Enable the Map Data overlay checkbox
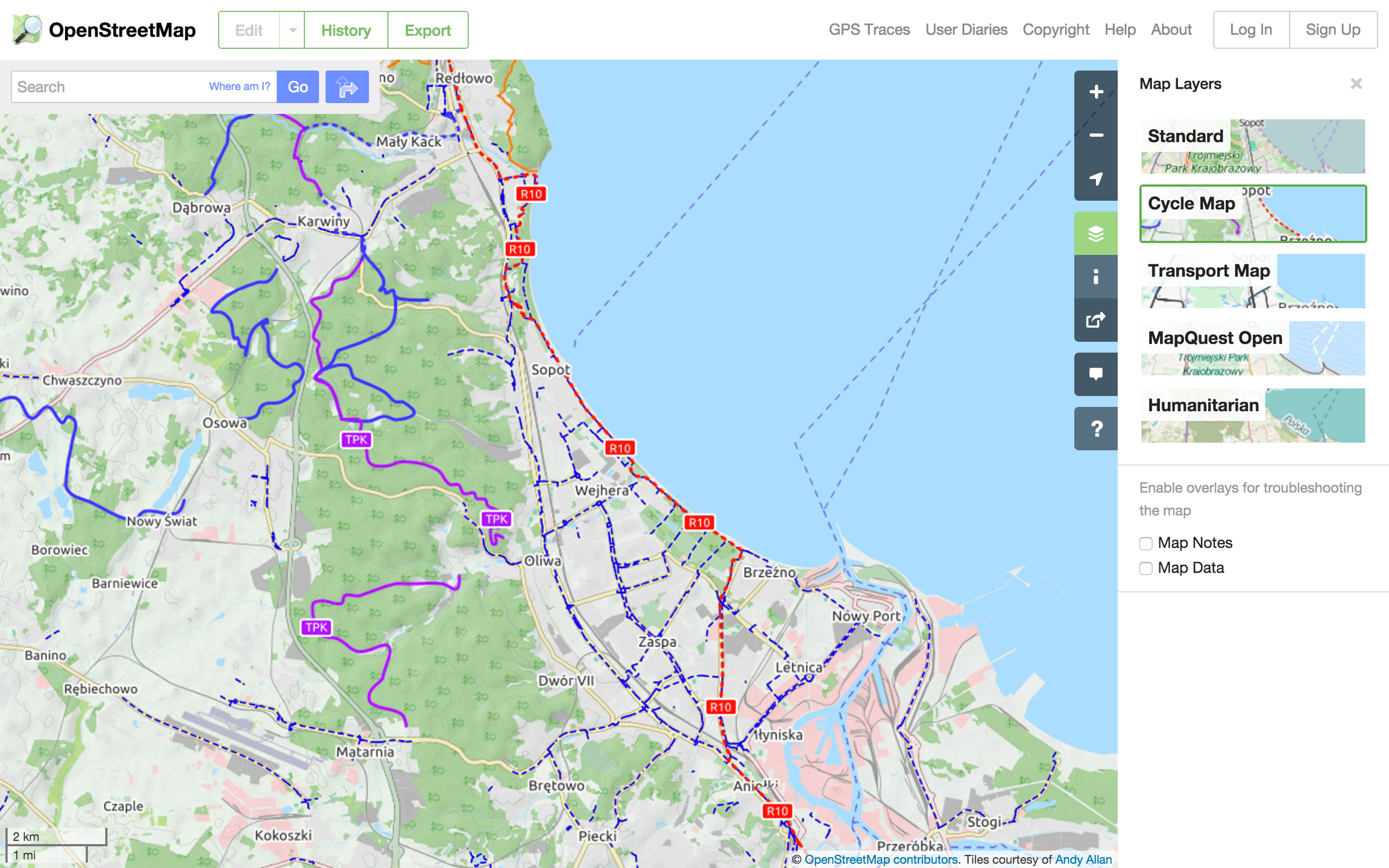This screenshot has height=868, width=1389. coord(1146,568)
